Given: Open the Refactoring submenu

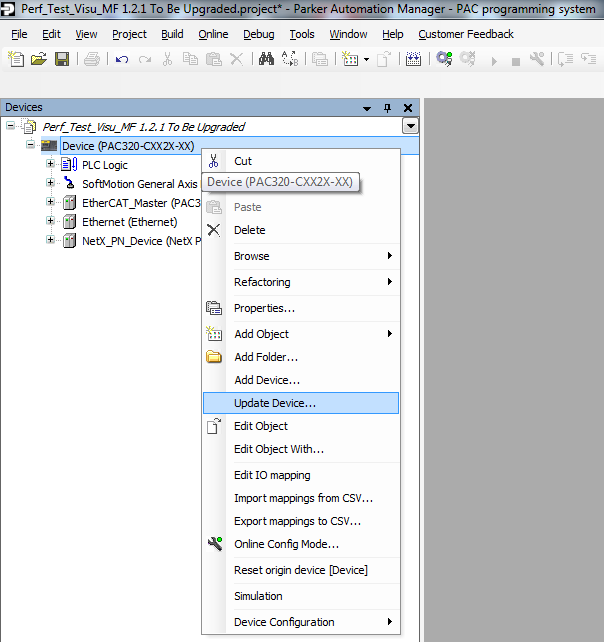Looking at the screenshot, I should click(x=301, y=282).
